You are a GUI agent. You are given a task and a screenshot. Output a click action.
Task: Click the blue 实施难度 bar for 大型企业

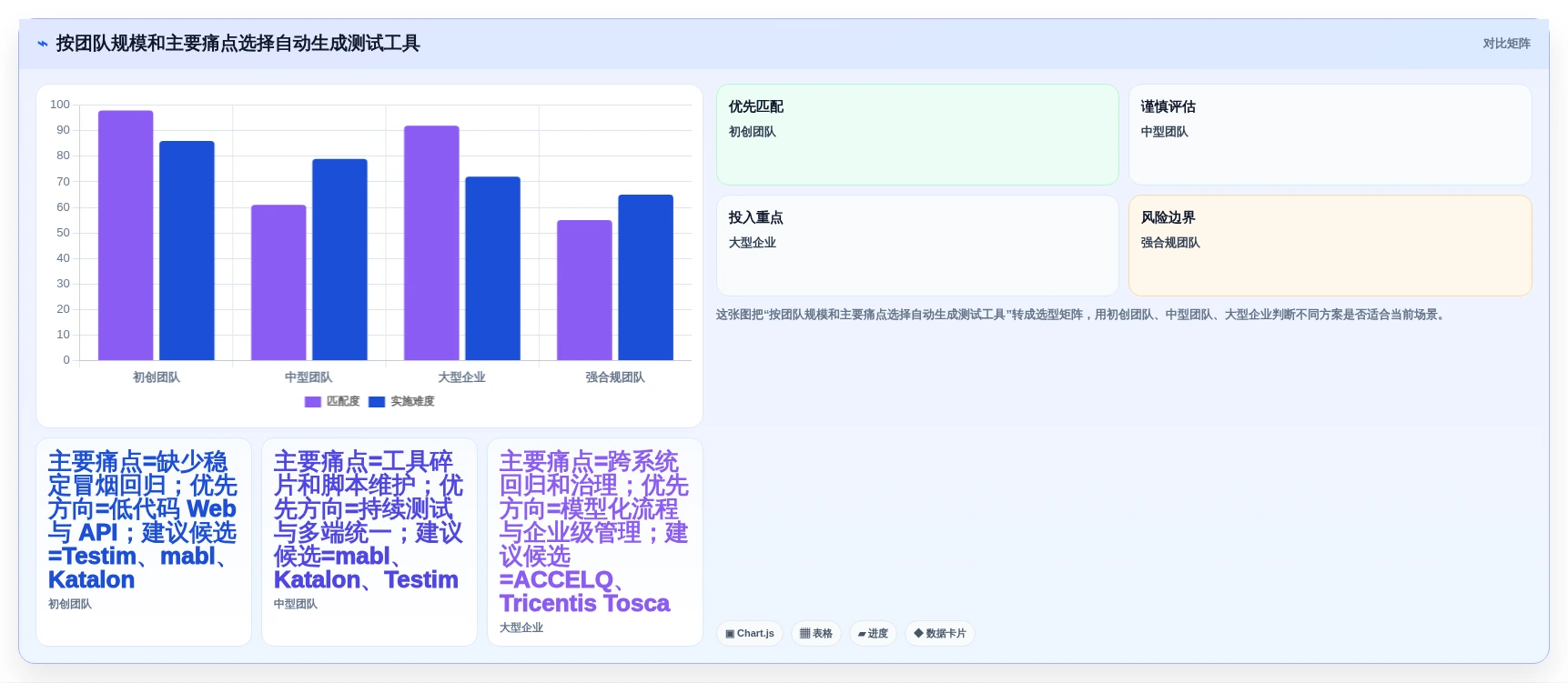pos(492,268)
